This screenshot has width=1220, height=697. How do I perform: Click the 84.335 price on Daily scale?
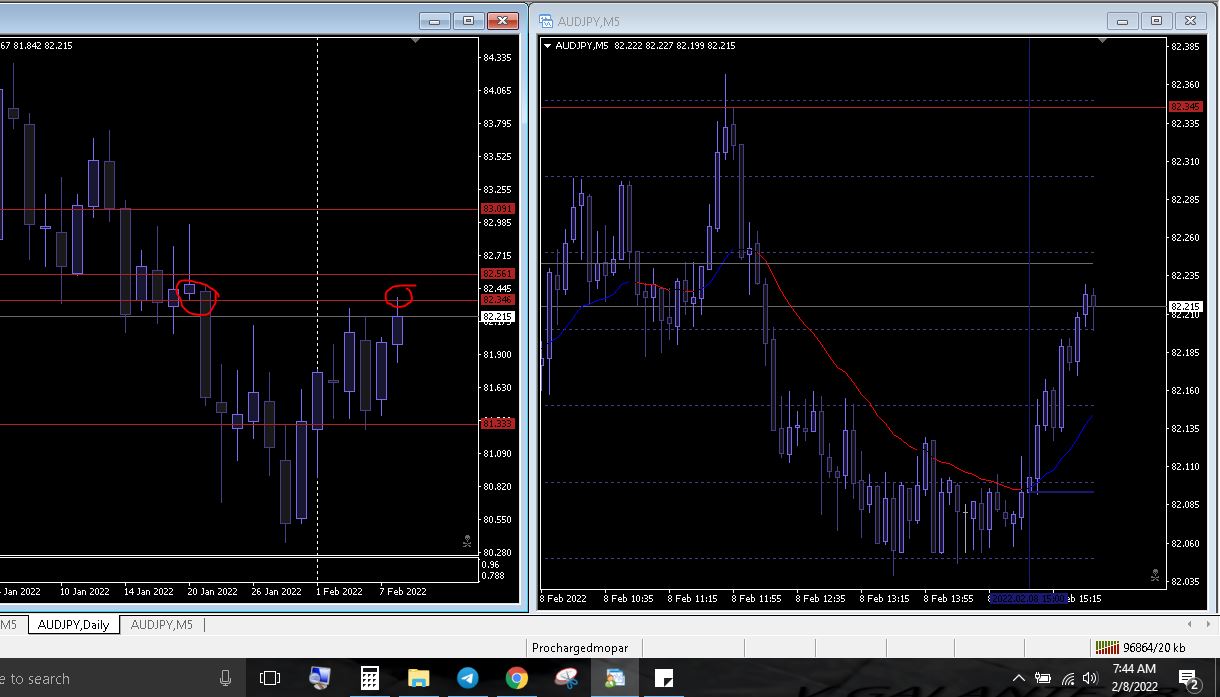point(497,58)
